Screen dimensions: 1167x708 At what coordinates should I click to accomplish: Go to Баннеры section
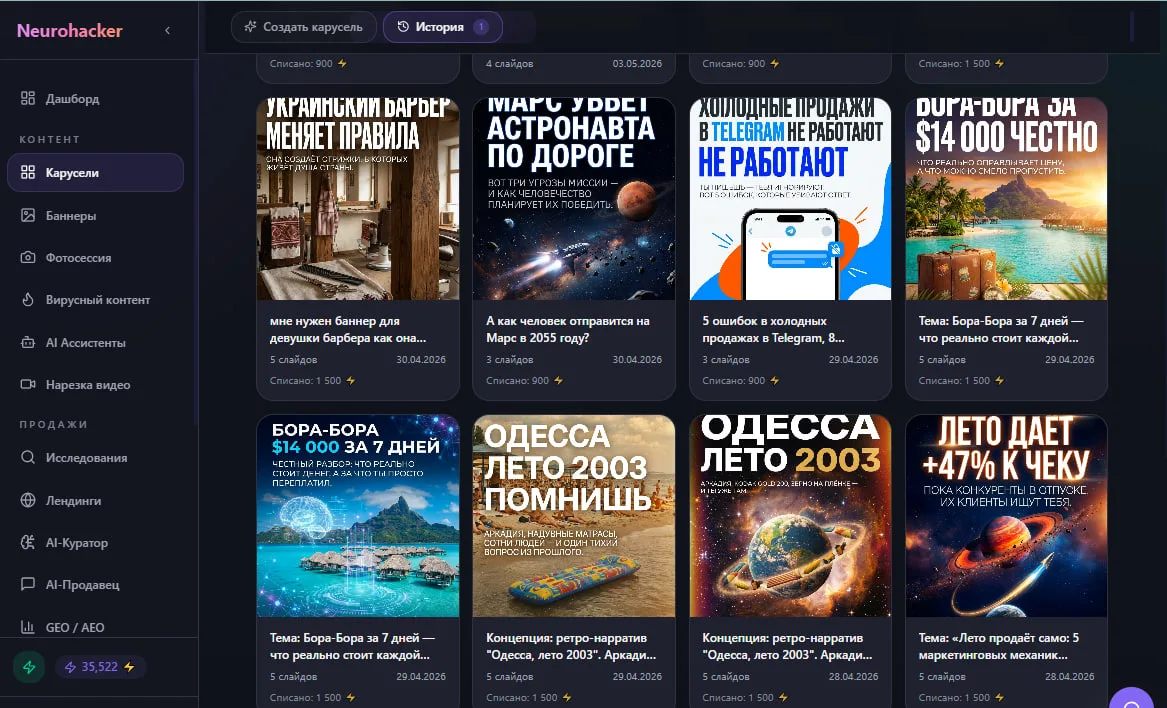[x=71, y=215]
